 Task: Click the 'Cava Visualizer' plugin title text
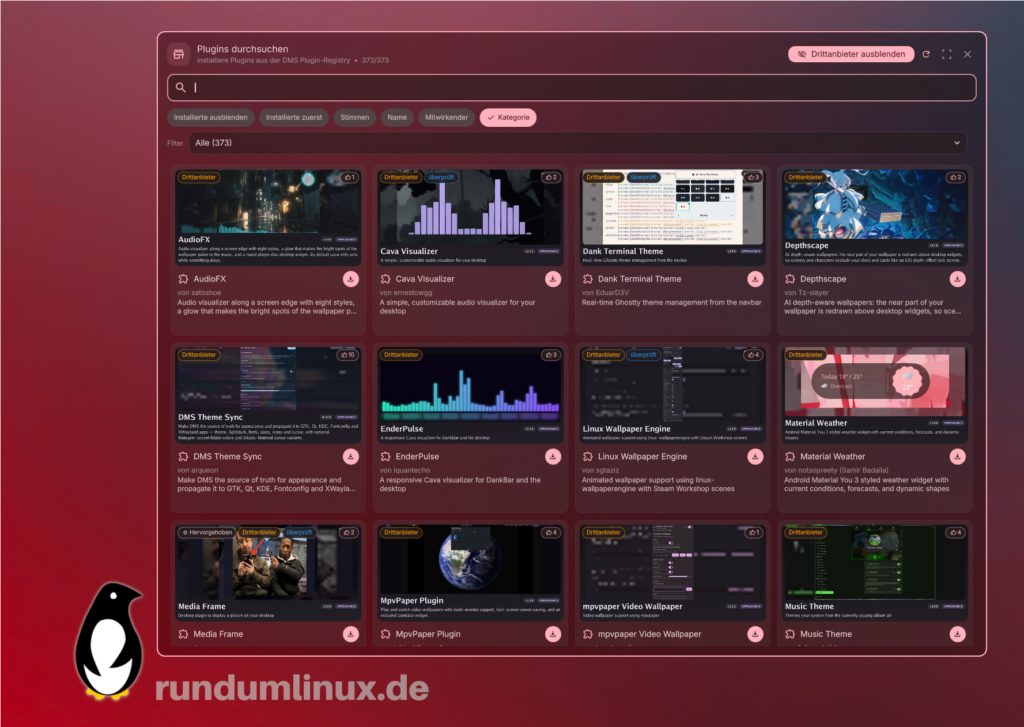[425, 279]
